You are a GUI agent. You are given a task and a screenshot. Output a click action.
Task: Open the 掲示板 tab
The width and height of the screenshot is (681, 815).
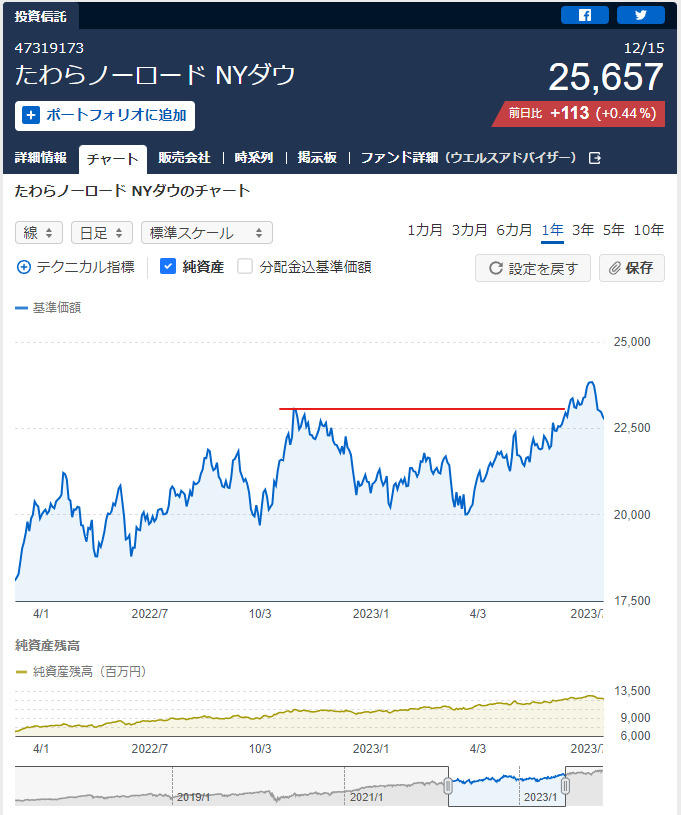tap(316, 158)
